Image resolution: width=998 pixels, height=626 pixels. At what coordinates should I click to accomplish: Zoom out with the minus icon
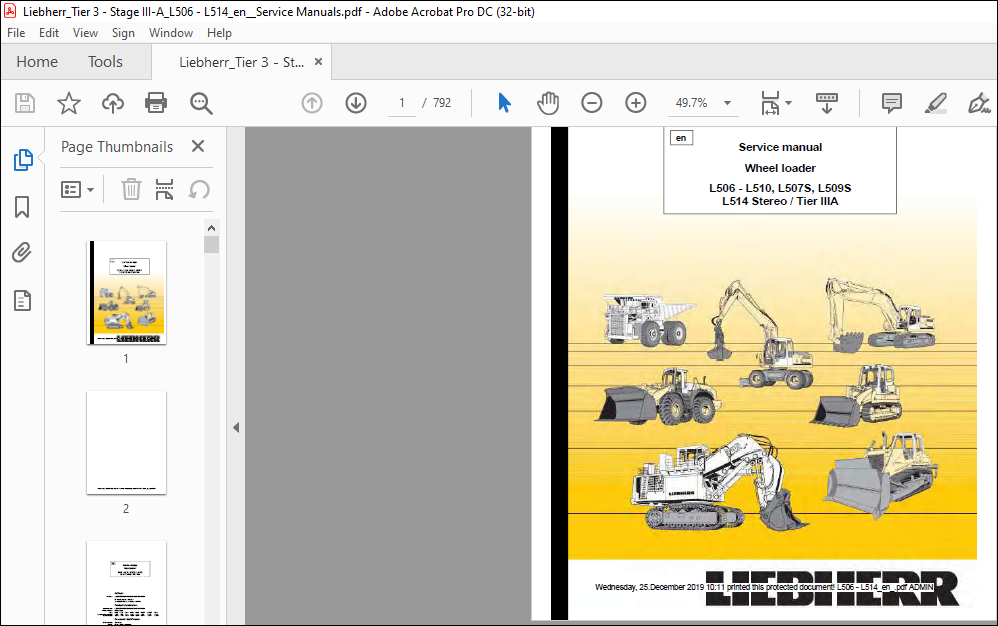click(591, 103)
